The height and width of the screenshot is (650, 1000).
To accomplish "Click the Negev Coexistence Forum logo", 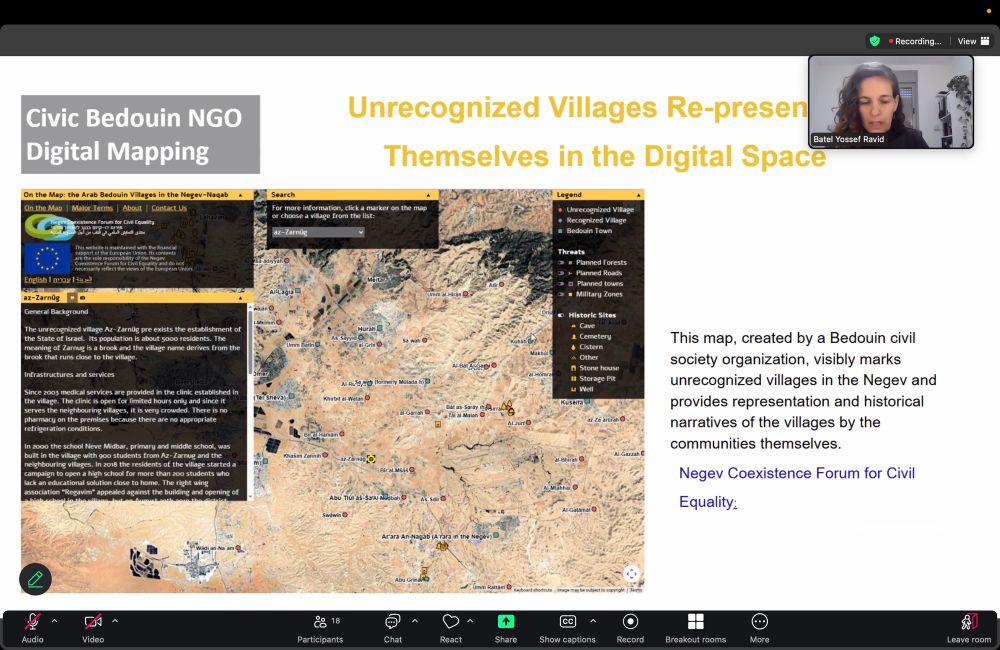I will [x=48, y=227].
